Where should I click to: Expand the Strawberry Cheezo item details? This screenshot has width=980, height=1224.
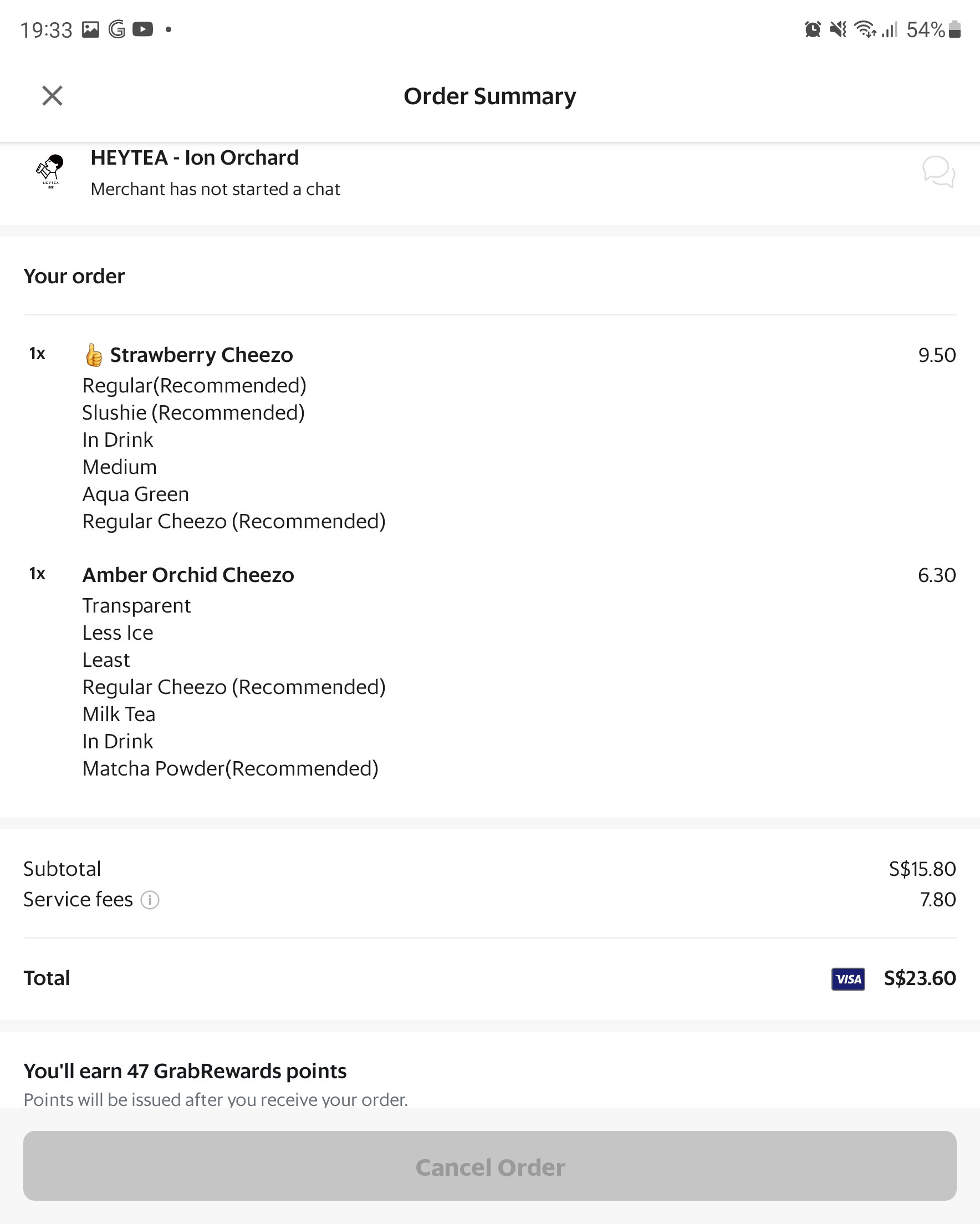pyautogui.click(x=201, y=354)
